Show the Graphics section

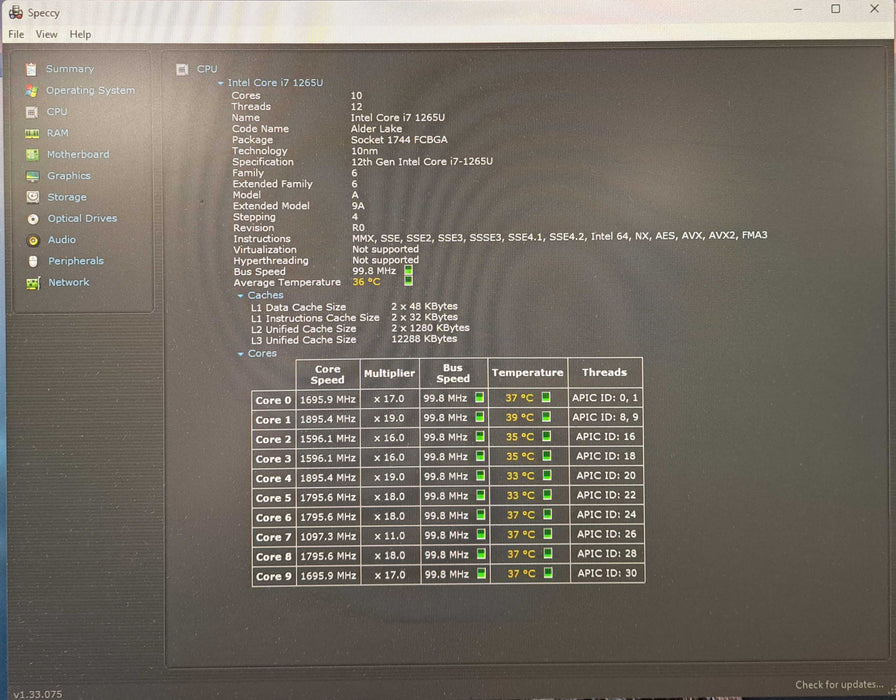[x=69, y=176]
